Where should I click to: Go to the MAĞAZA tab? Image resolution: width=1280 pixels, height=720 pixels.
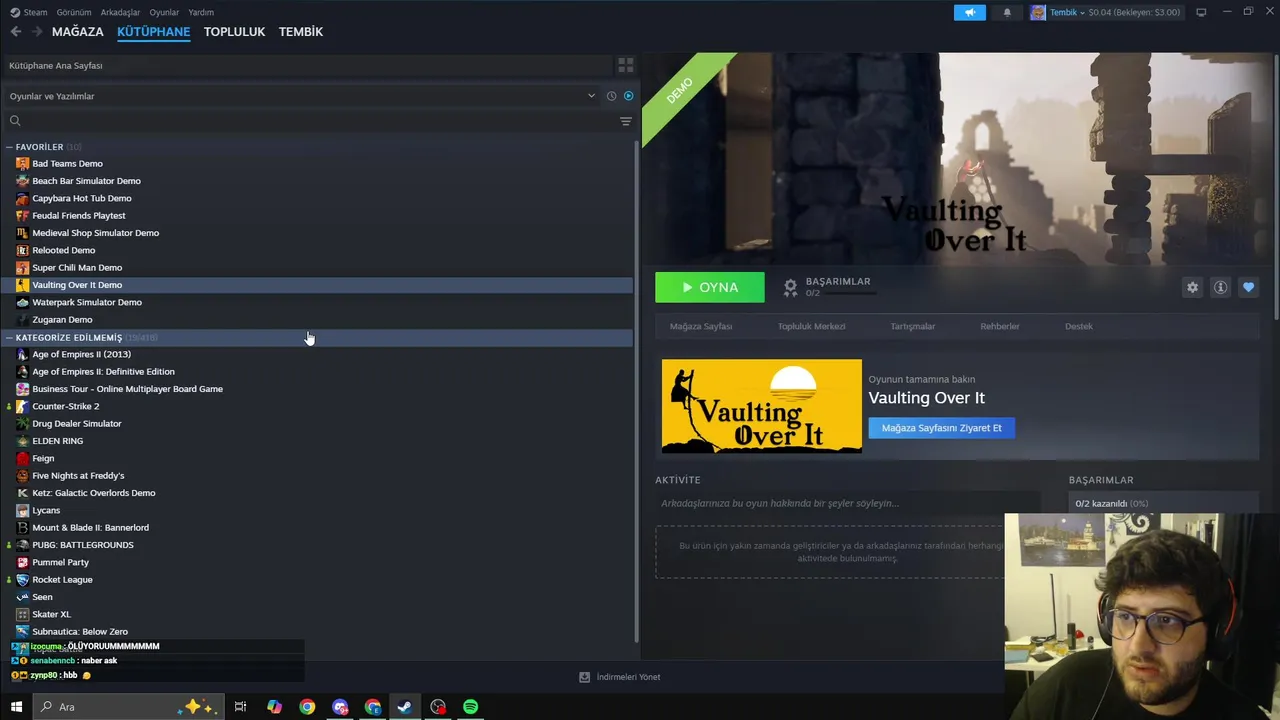coord(78,32)
